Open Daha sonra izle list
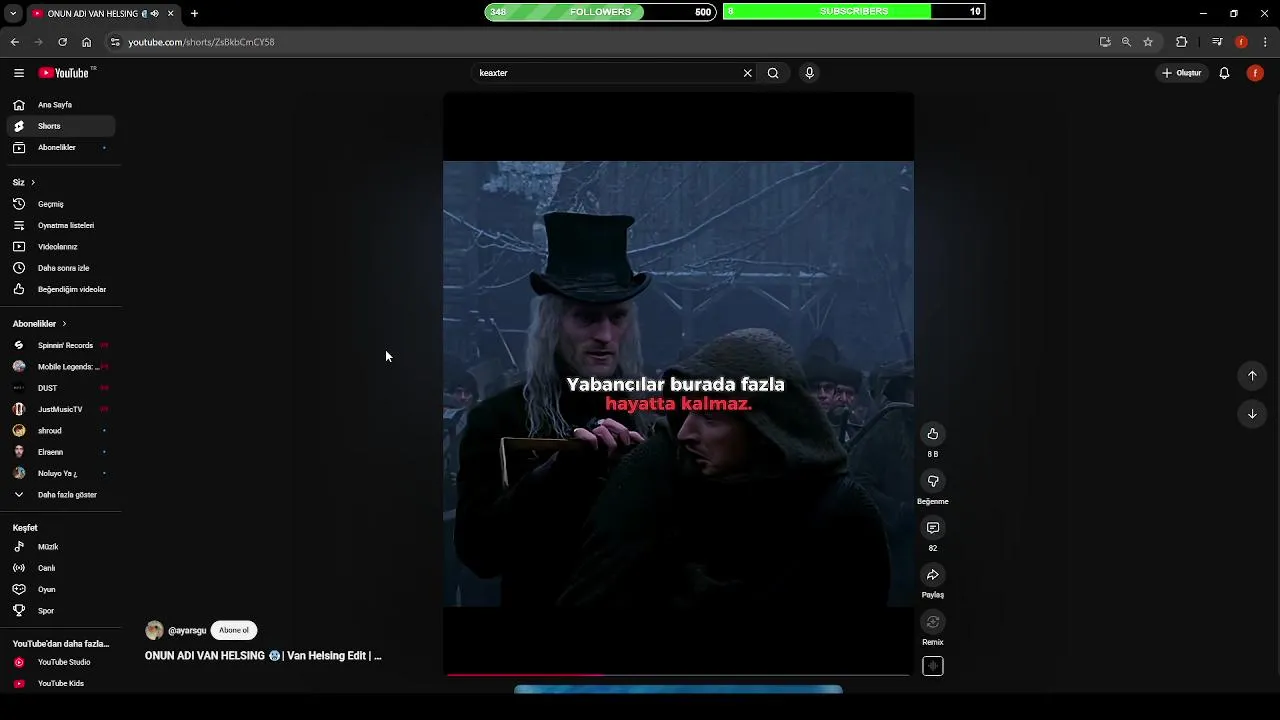 pyautogui.click(x=61, y=268)
